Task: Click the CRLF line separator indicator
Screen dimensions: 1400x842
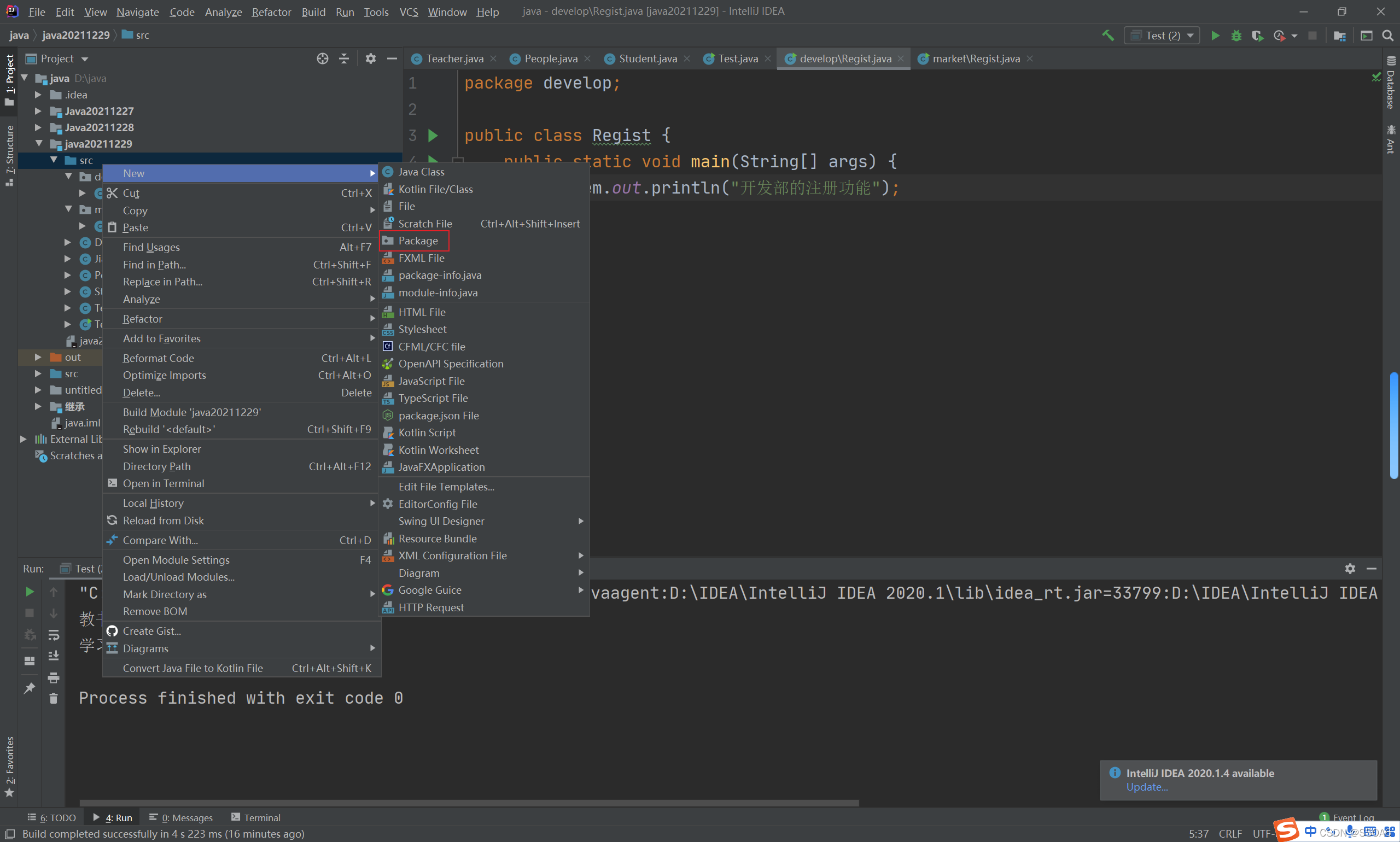Action: pyautogui.click(x=1230, y=833)
